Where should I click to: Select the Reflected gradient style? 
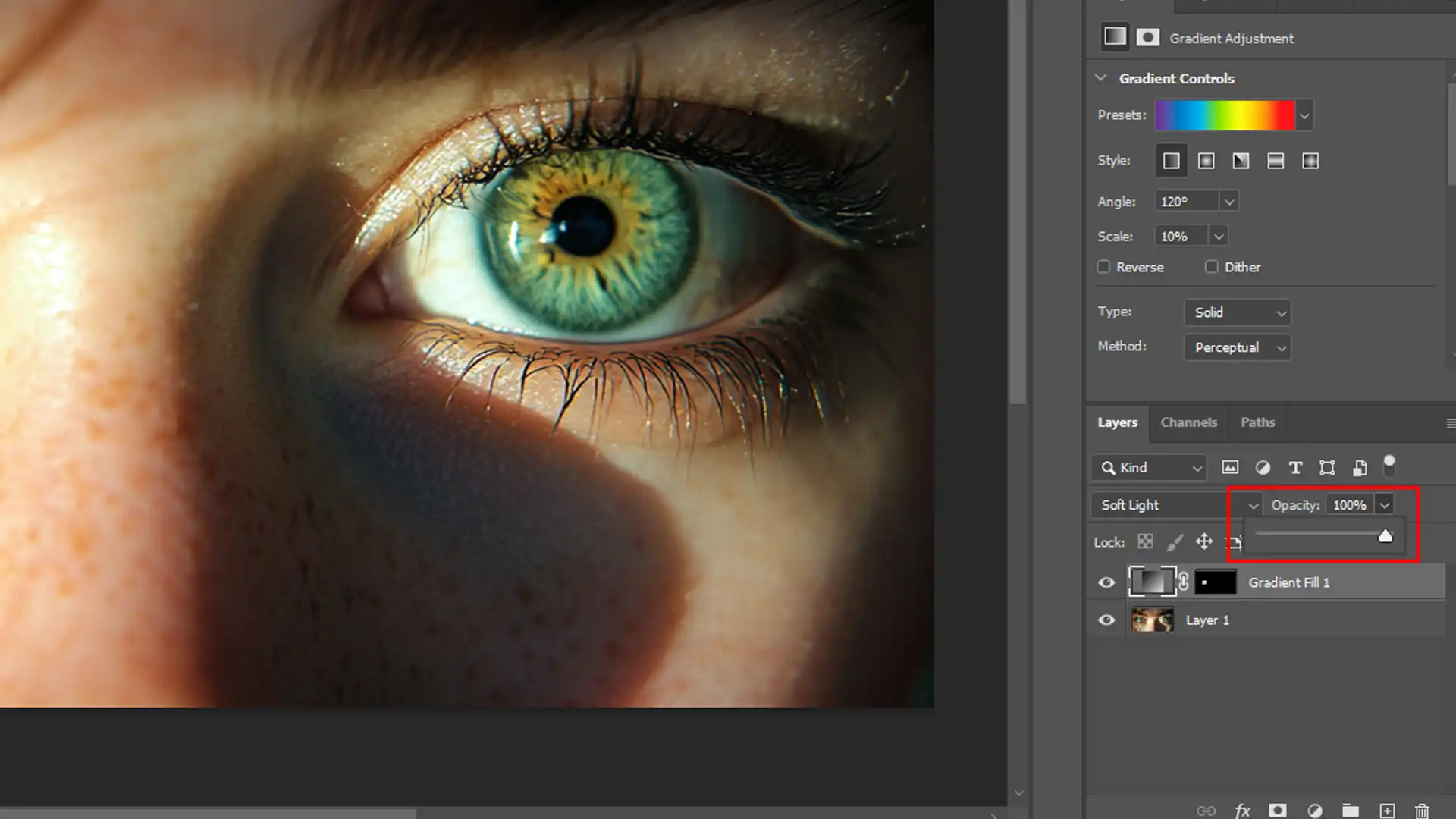point(1276,161)
